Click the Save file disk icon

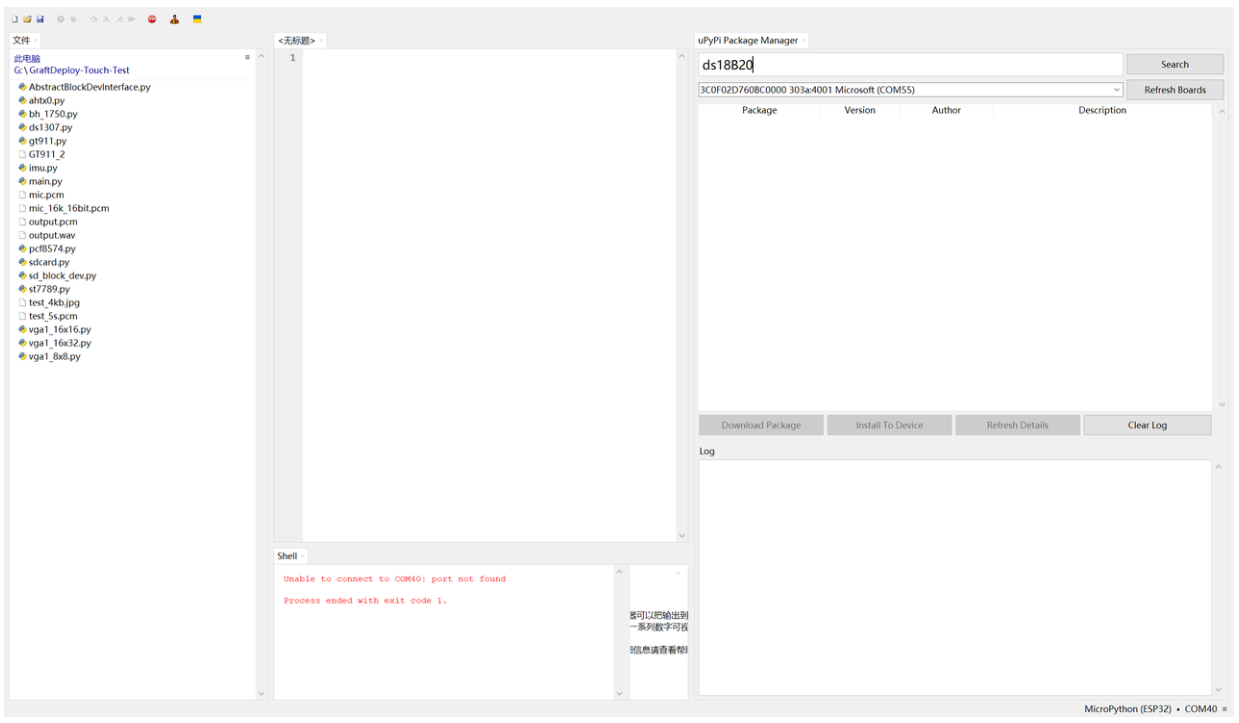40,19
